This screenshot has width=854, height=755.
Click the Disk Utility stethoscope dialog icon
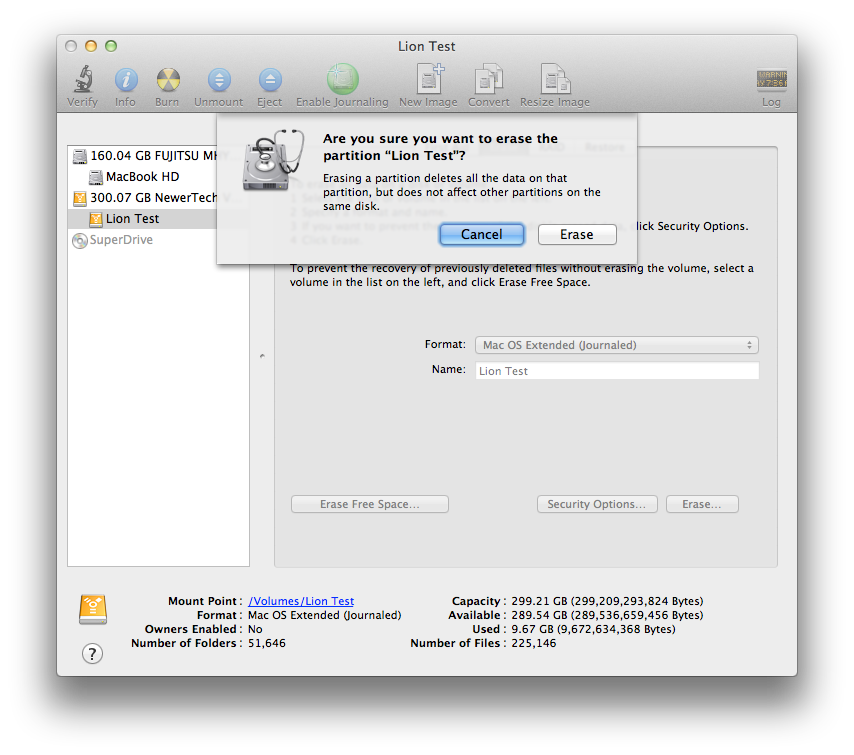[x=273, y=161]
